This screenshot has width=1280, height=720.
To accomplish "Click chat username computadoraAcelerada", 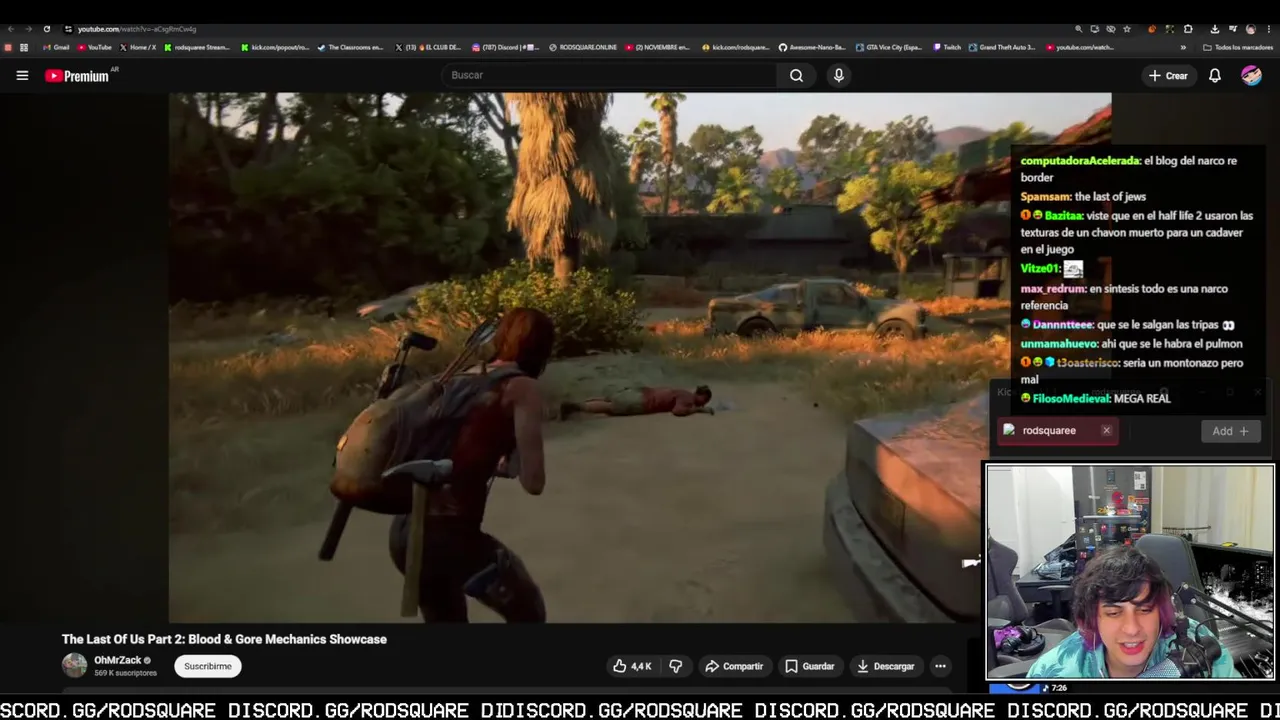I will 1080,161.
